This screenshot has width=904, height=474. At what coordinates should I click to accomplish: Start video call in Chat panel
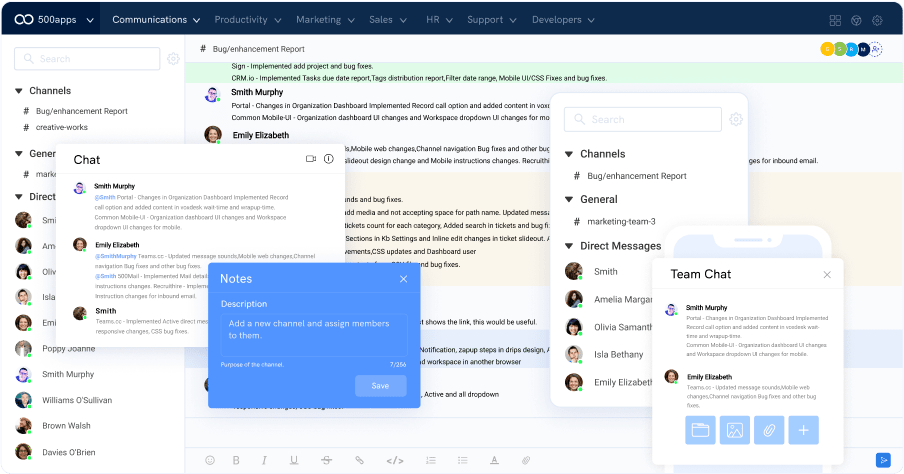point(310,159)
